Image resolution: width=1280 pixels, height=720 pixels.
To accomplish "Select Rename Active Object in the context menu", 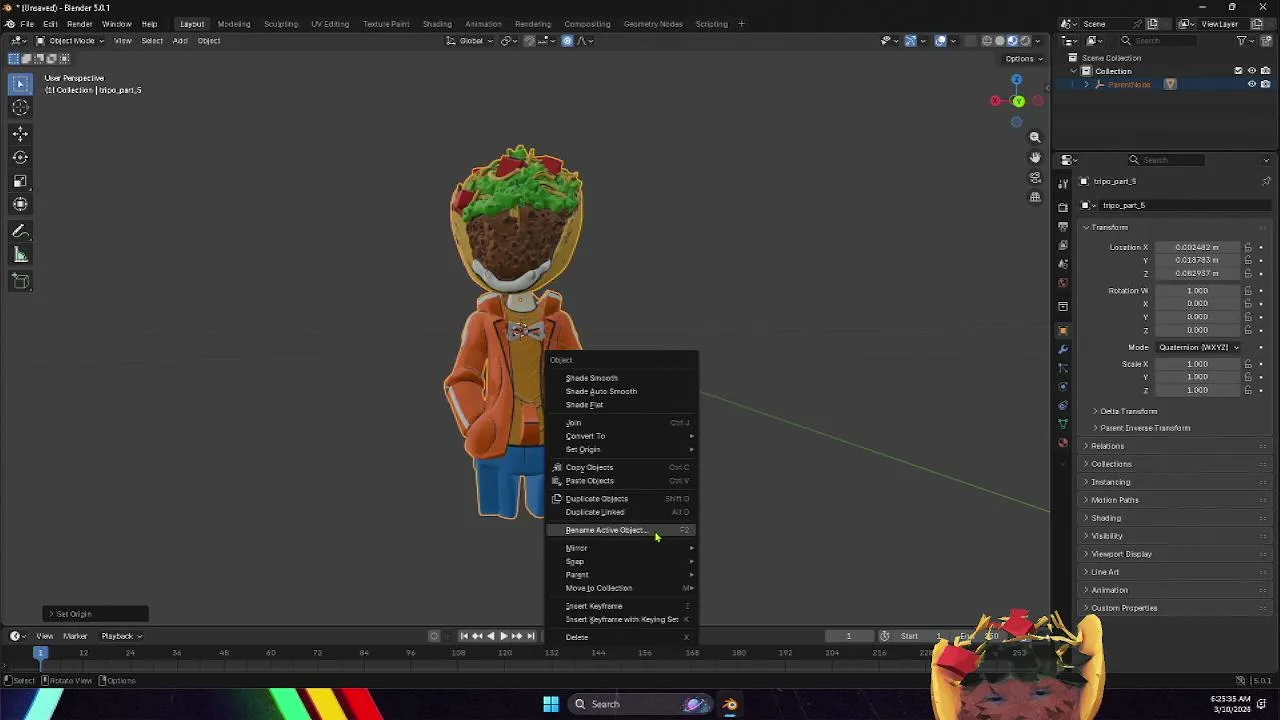I will click(x=621, y=530).
